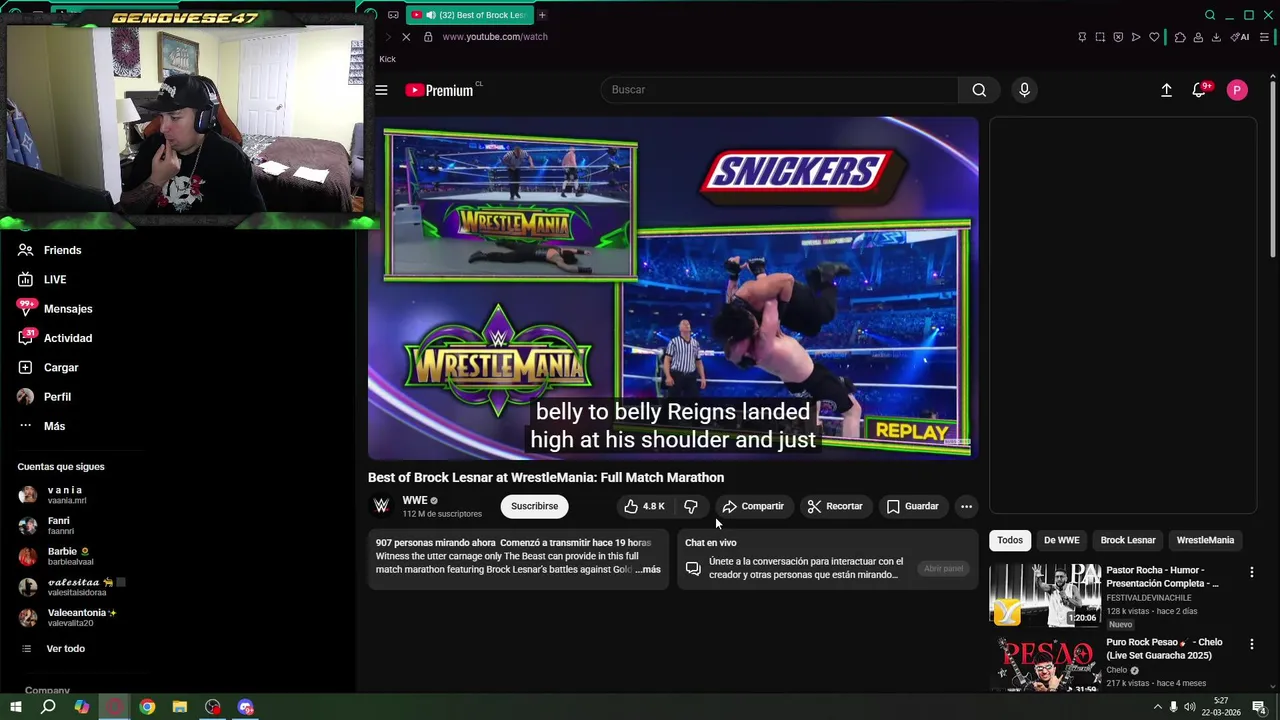The width and height of the screenshot is (1280, 720).
Task: Open File Explorer from taskbar
Action: point(180,707)
